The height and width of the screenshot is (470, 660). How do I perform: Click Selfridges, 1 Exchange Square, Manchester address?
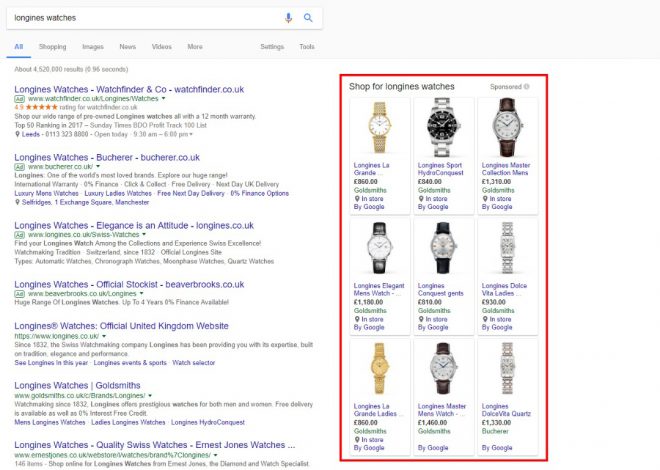point(85,202)
